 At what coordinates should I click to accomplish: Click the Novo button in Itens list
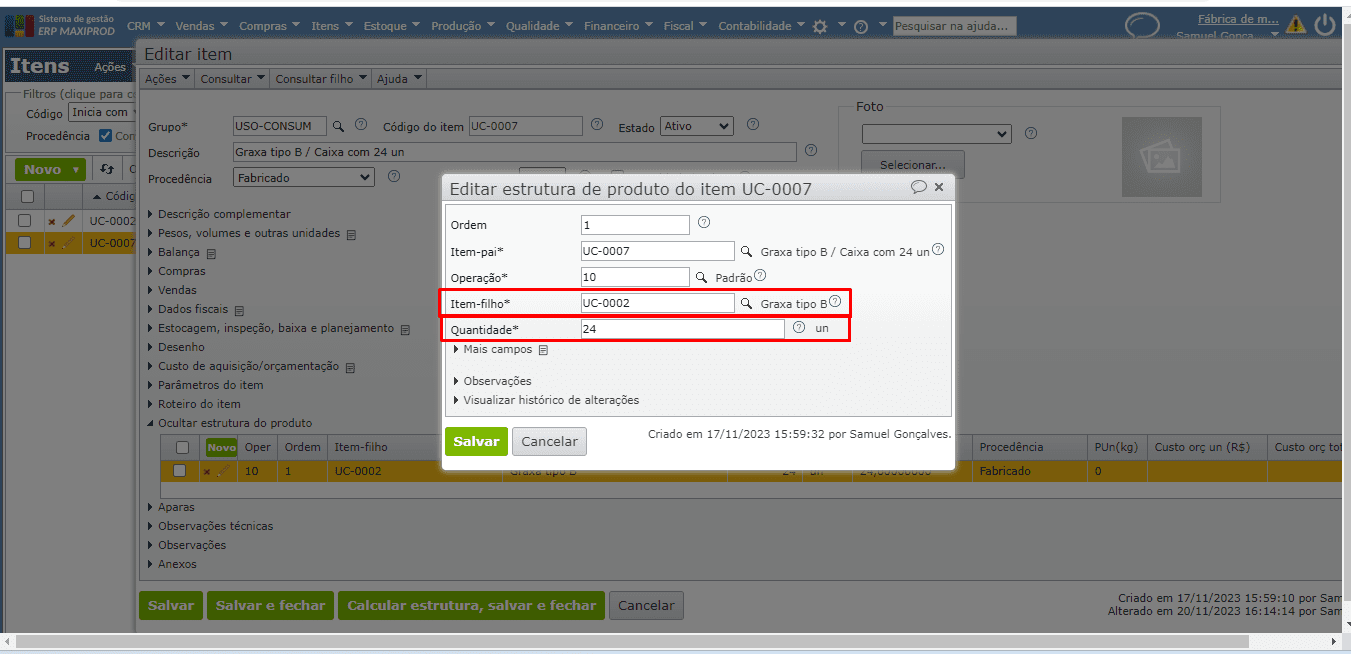click(x=50, y=170)
